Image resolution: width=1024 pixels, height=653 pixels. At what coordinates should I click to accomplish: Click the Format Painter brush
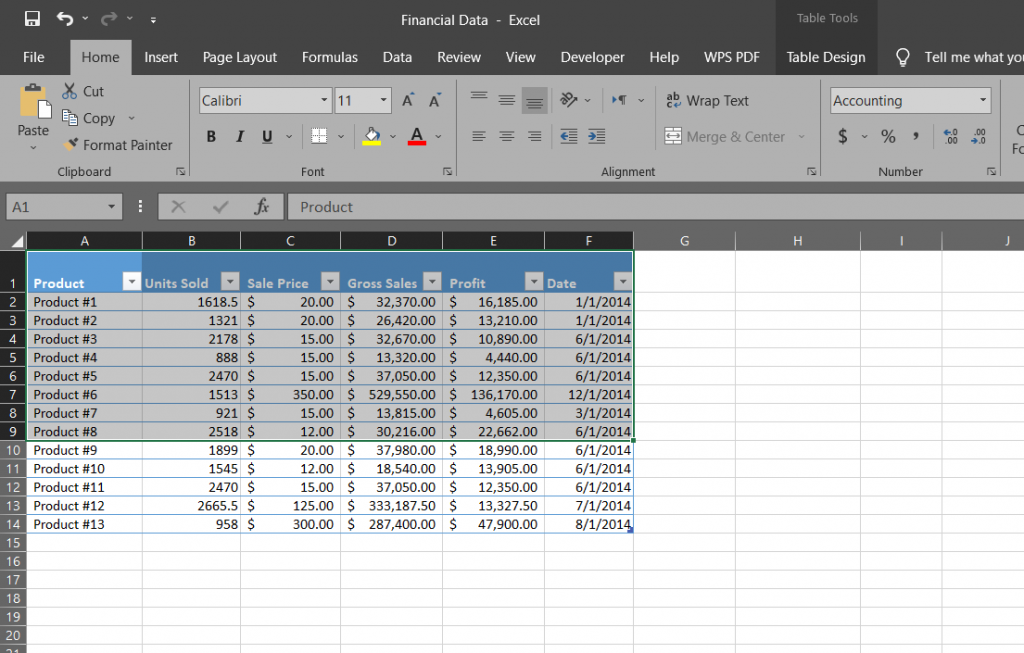point(117,145)
